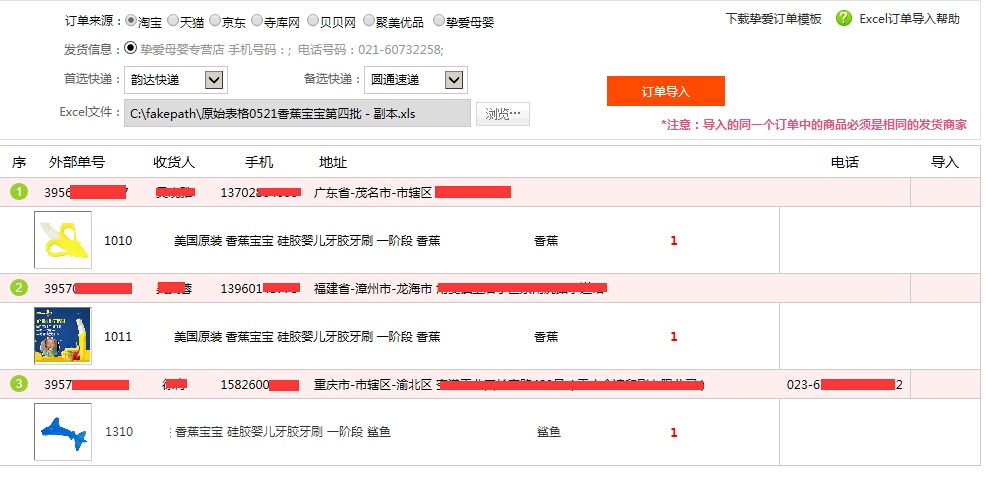This screenshot has width=985, height=485.
Task: Select 淘宝 as order source
Action: pos(131,21)
